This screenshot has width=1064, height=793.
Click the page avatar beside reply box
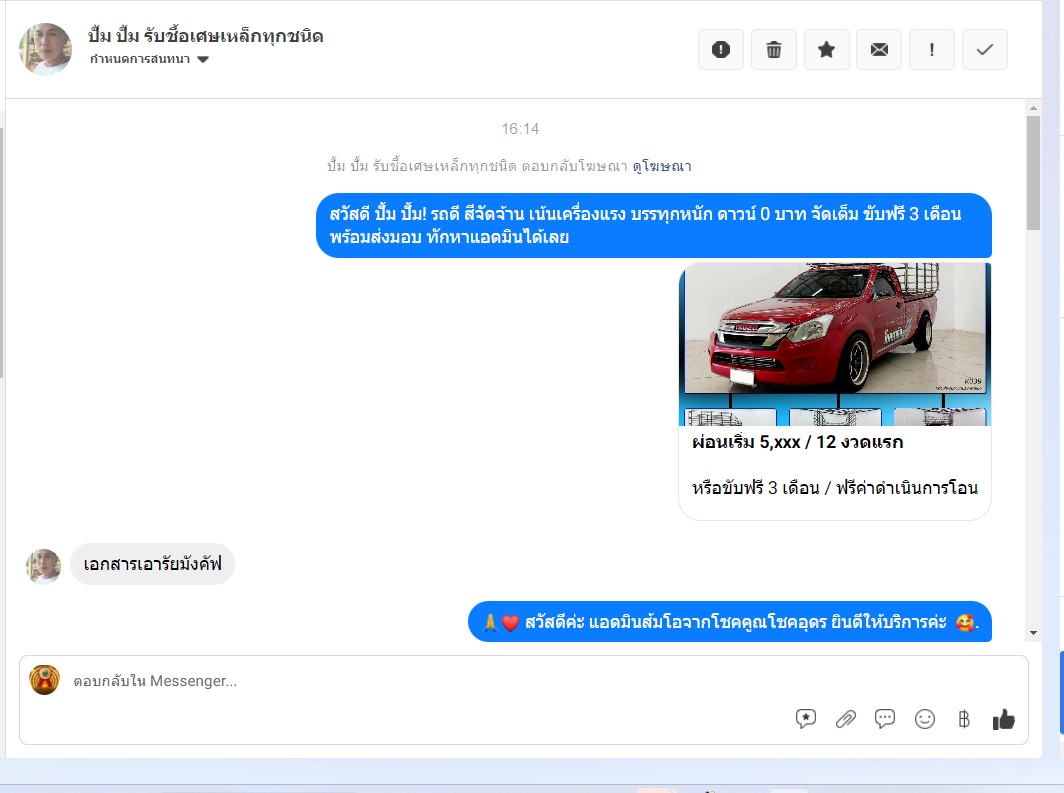point(44,680)
